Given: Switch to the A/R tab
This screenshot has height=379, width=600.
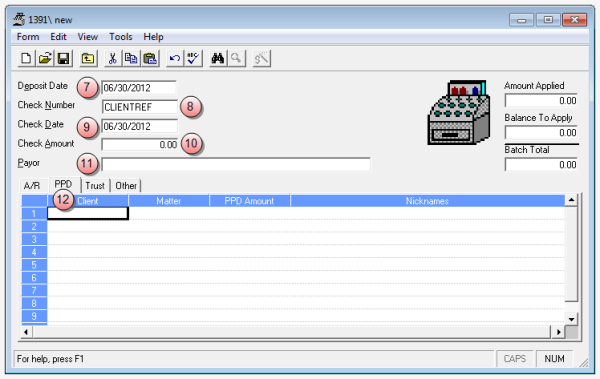Looking at the screenshot, I should pyautogui.click(x=32, y=186).
